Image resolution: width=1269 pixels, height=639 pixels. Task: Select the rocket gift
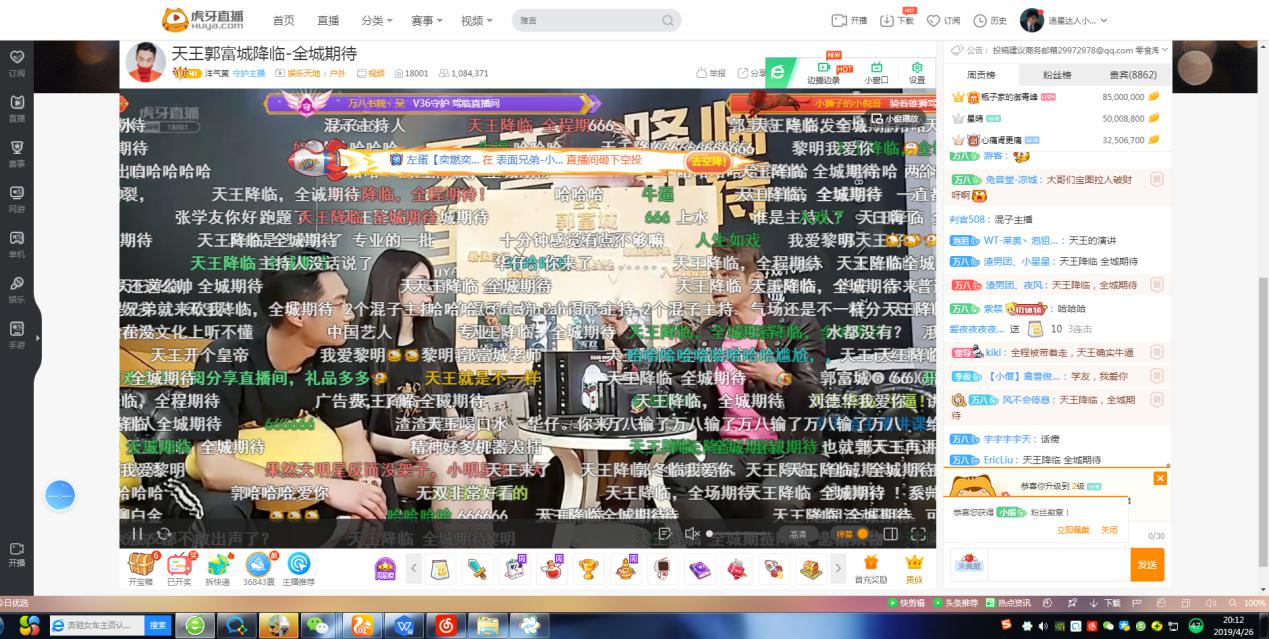coord(773,569)
